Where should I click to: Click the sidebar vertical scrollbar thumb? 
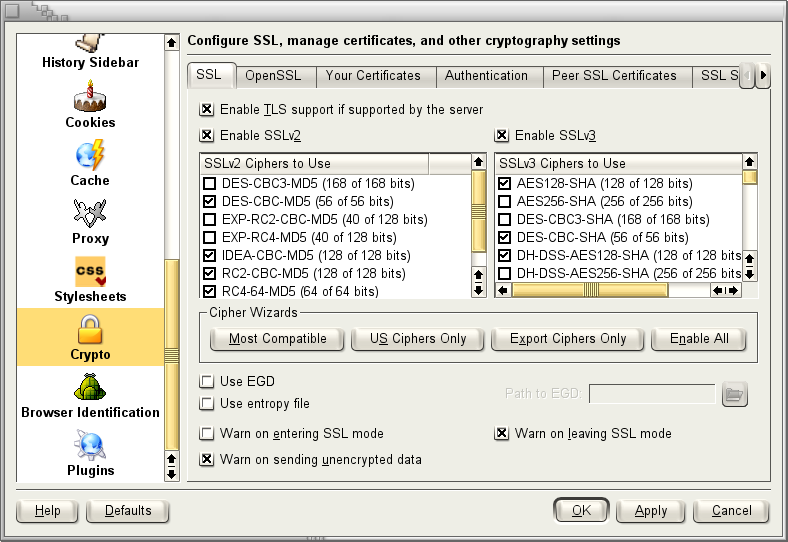pos(171,355)
